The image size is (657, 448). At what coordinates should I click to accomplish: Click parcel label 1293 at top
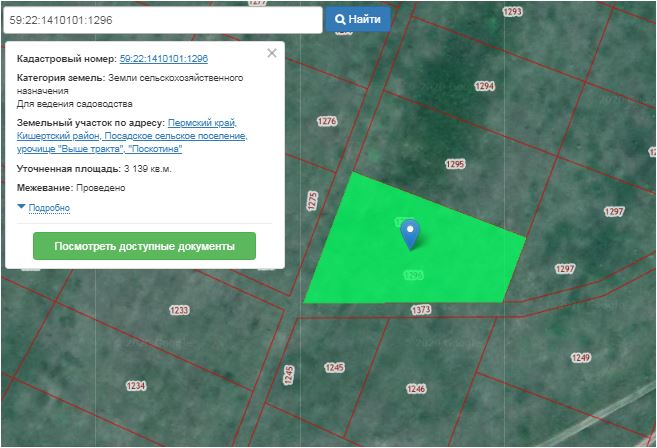tap(513, 12)
